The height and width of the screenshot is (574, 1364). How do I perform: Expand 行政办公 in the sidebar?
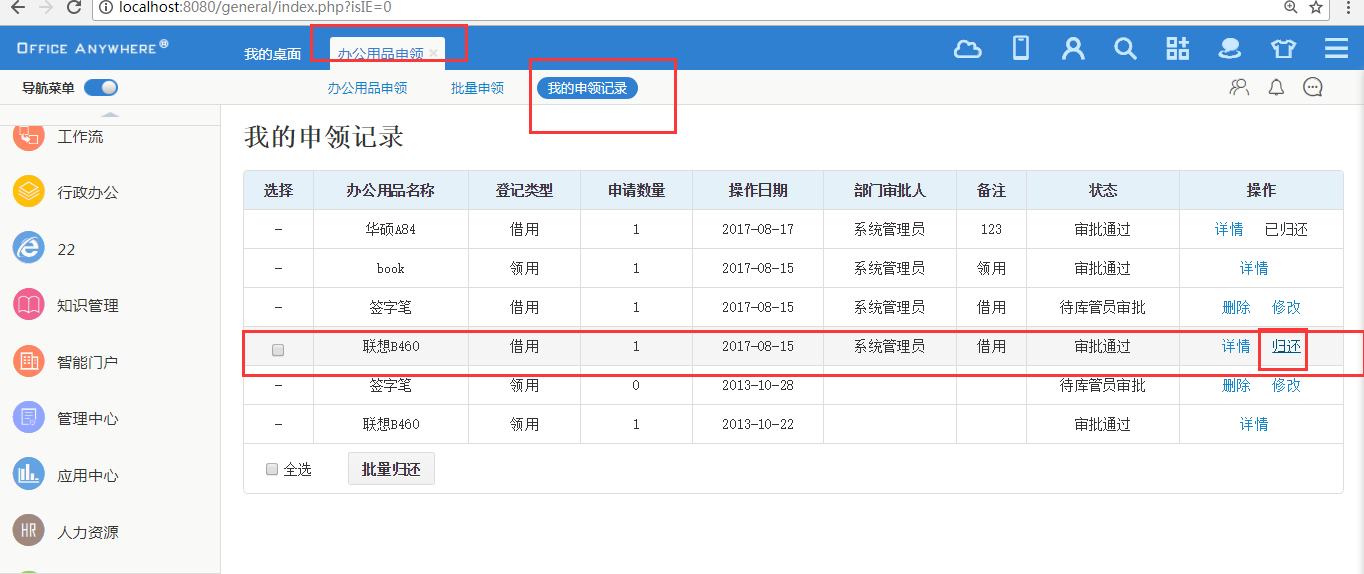coord(87,192)
